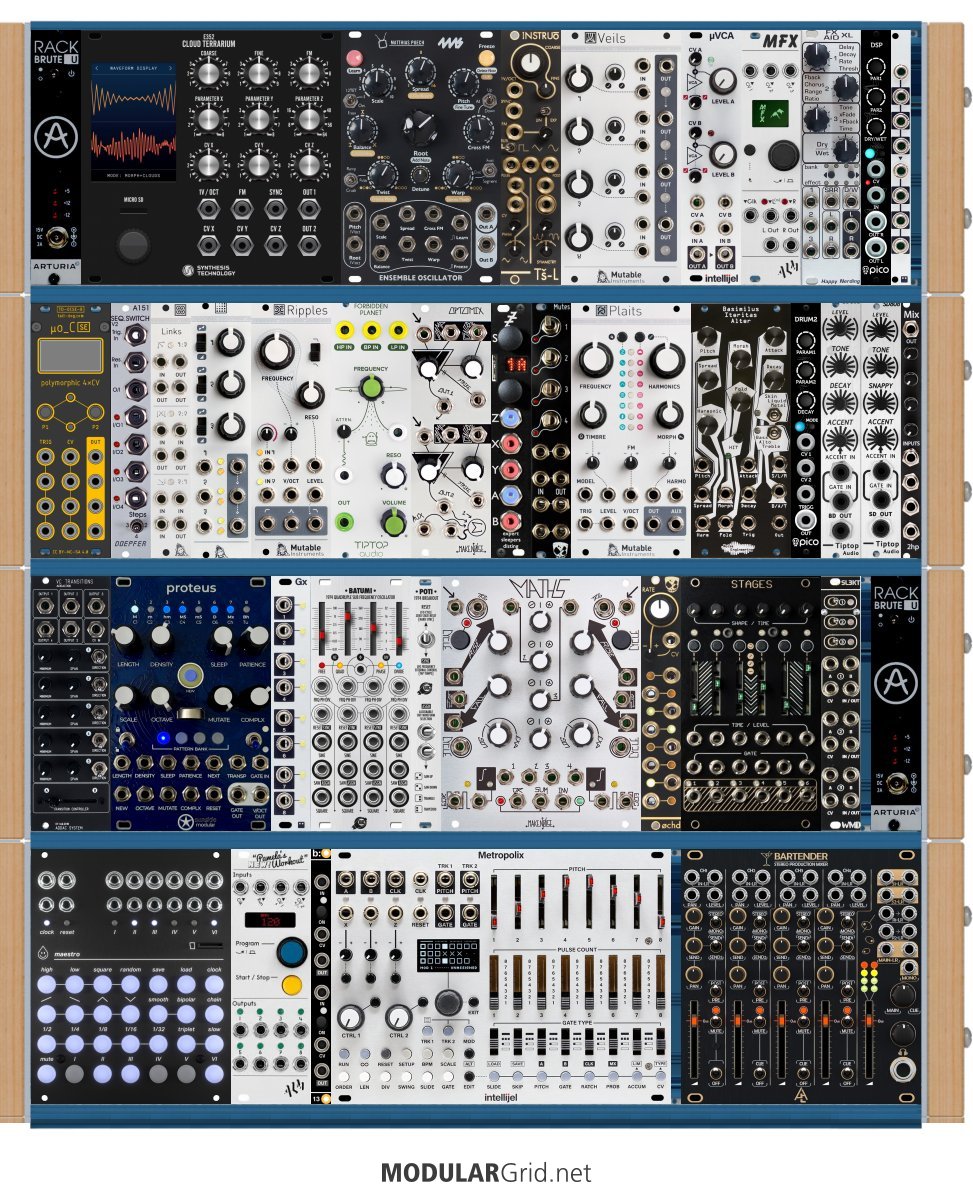
Task: Click the Metropolix OLED grid display
Action: click(448, 955)
